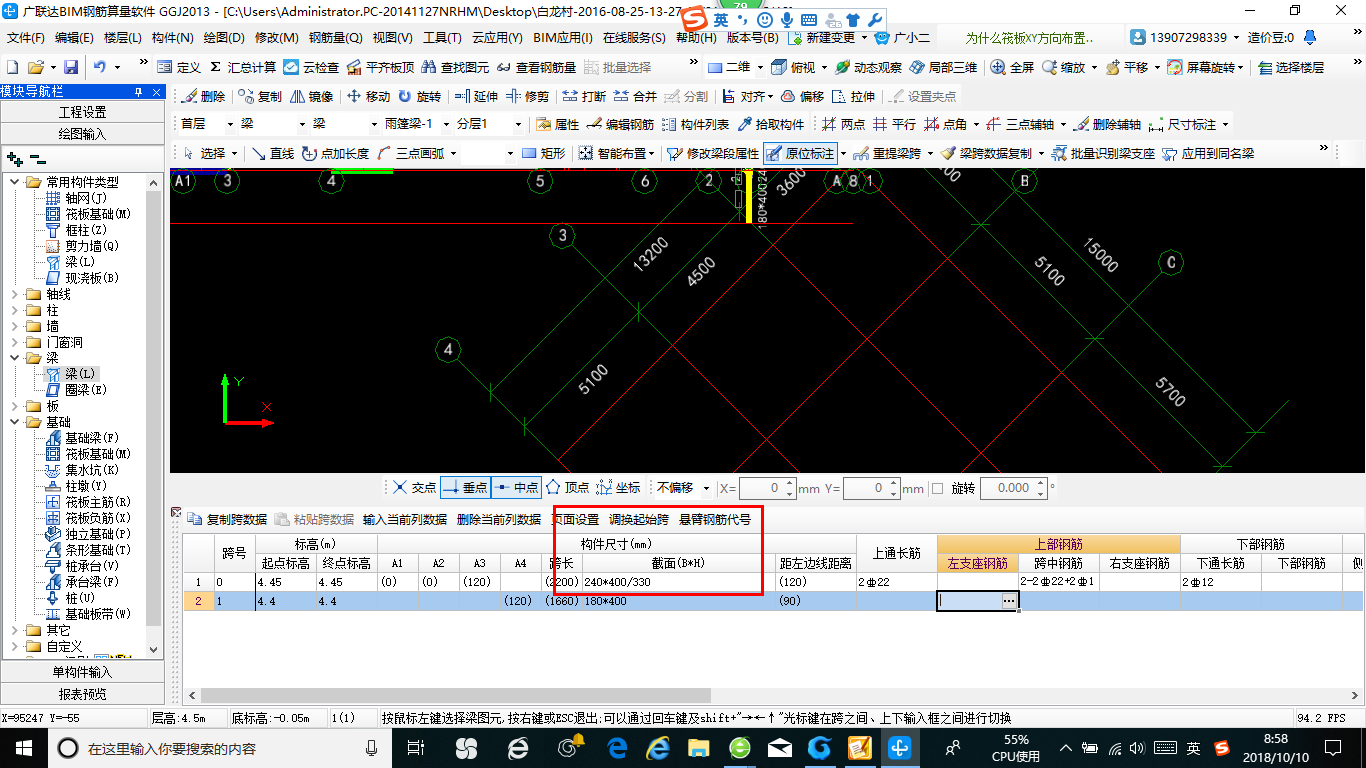Open the 工具(T) menu

442,38
